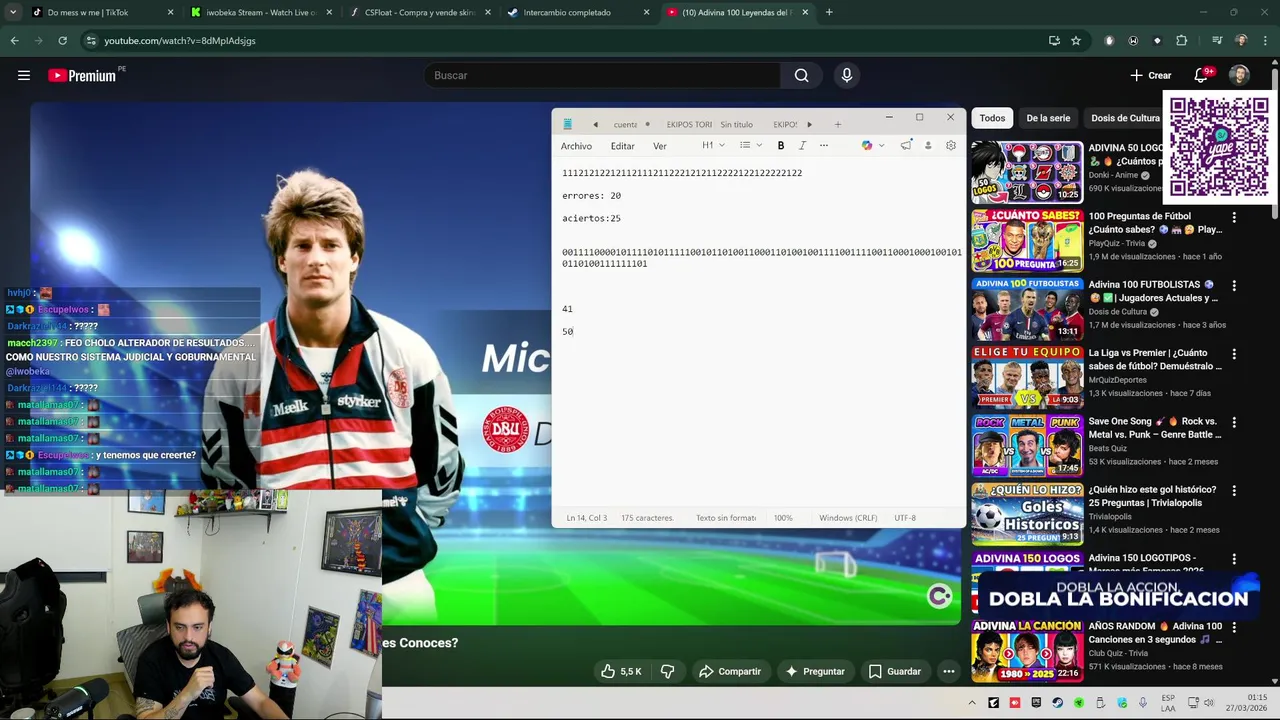The height and width of the screenshot is (720, 1280).
Task: Open Chrome extensions puzzle icon
Action: 1182,40
